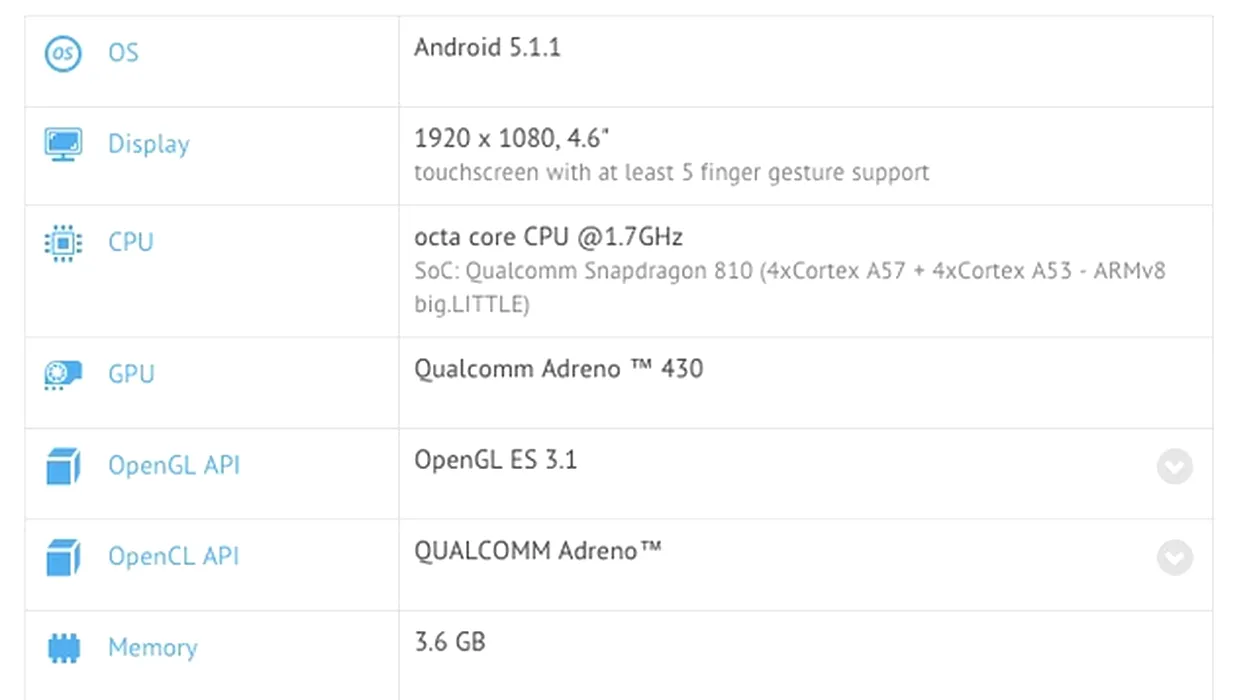Expand the QUALCOMM Adreno OpenCL details arrow

(x=1175, y=557)
